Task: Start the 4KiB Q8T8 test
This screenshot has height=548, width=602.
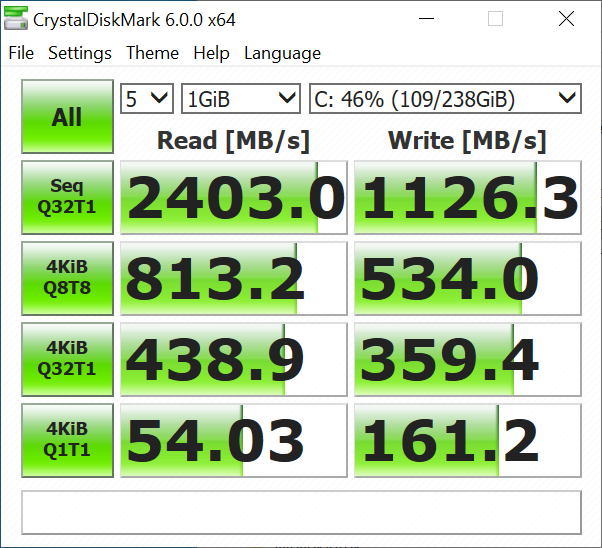Action: click(x=67, y=278)
